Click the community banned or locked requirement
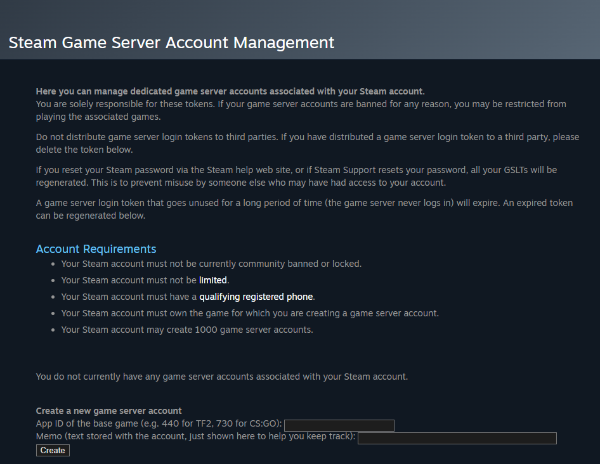This screenshot has height=464, width=600. [x=196, y=264]
